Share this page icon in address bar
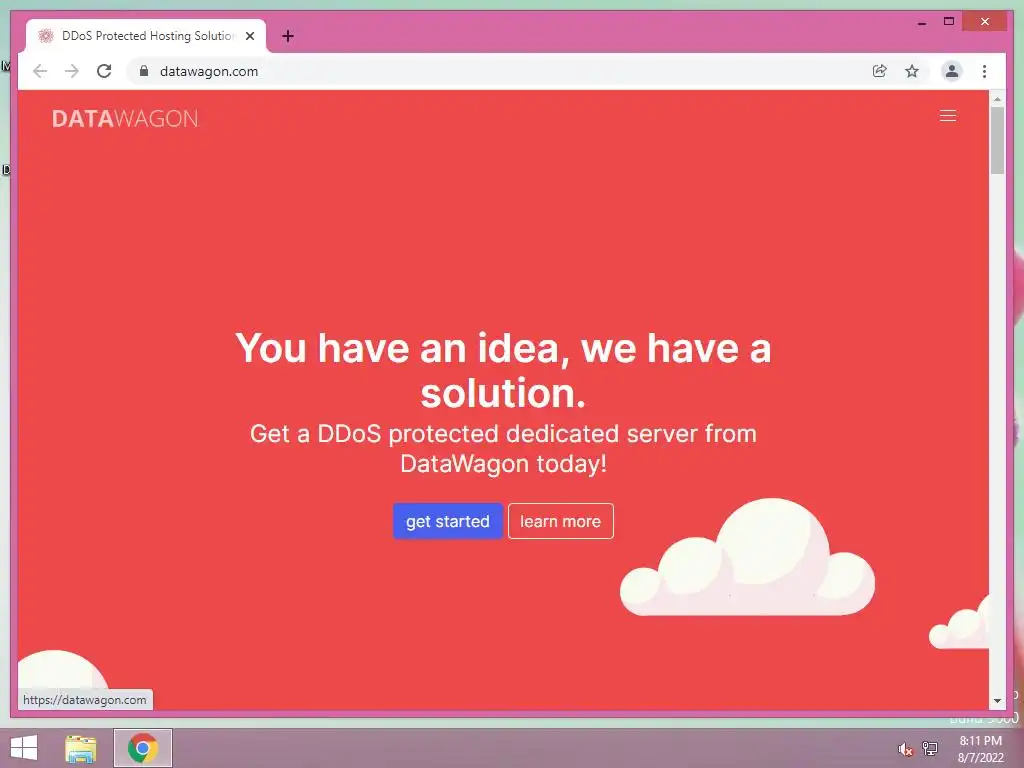 tap(880, 71)
